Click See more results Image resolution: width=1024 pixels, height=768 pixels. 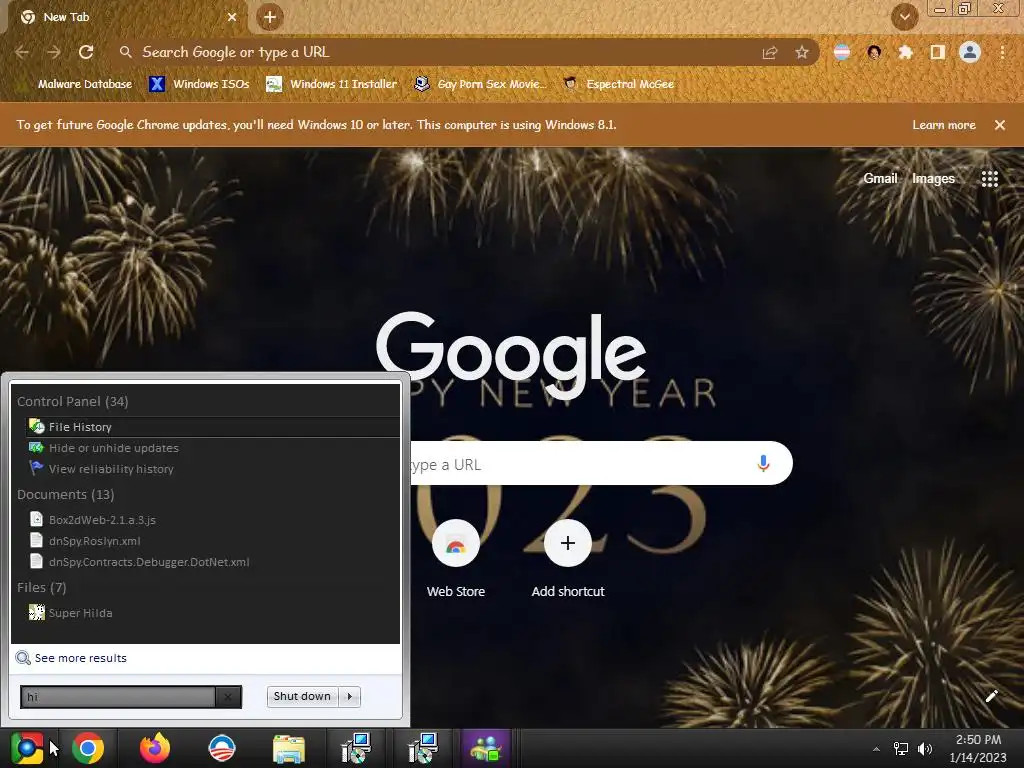[x=71, y=658]
